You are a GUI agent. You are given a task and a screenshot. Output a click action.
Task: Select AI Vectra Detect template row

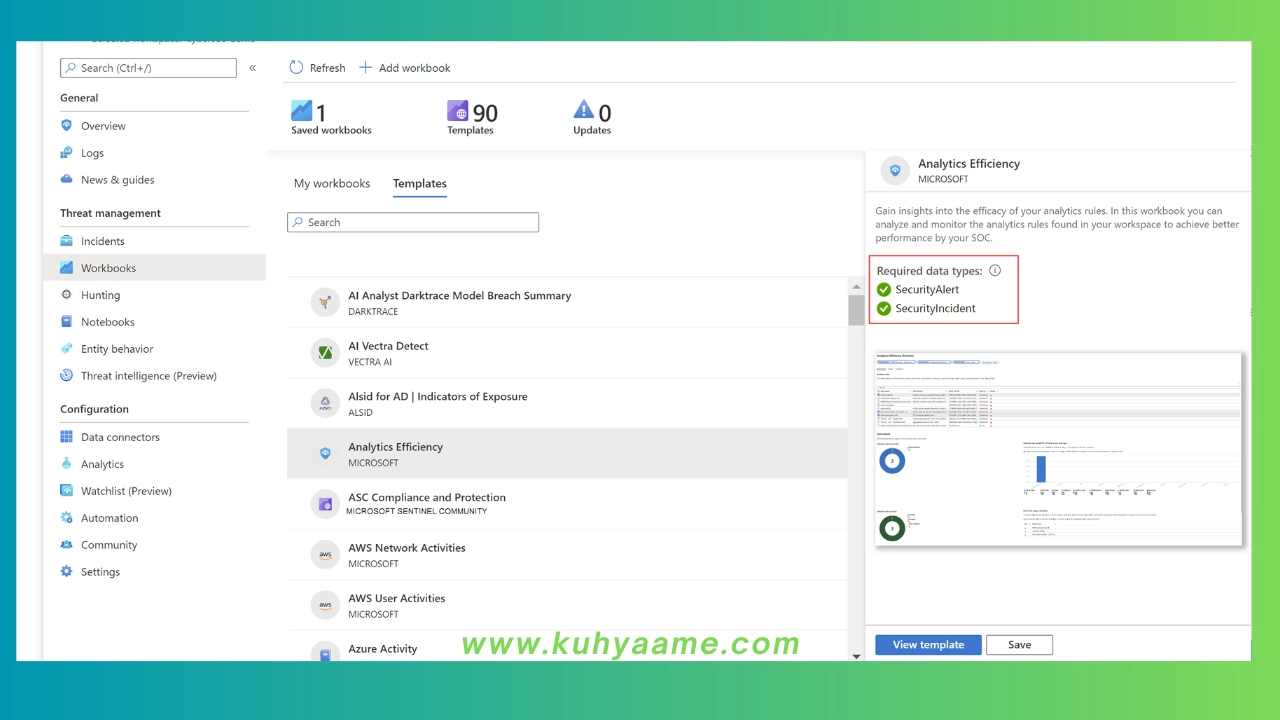click(x=567, y=352)
